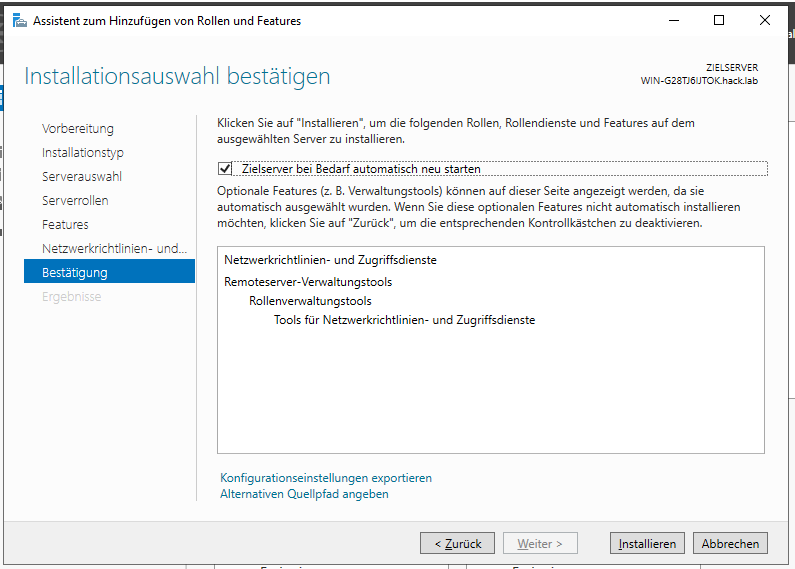The height and width of the screenshot is (569, 795).
Task: Select Netzwerkrichtlinien- und Zugriffsdienste in the list
Action: pyautogui.click(x=330, y=260)
